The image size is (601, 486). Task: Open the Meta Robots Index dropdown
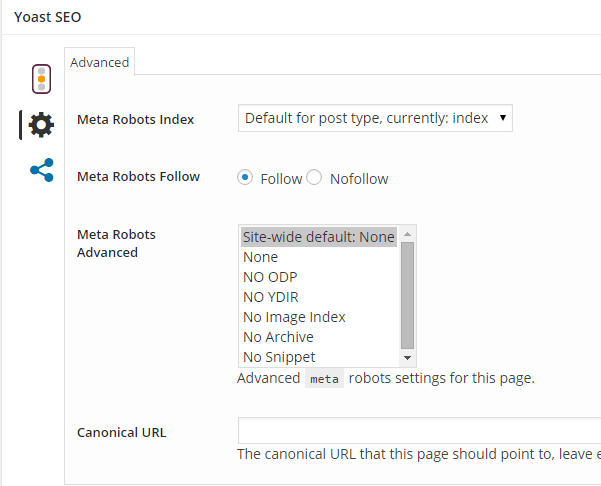pos(375,118)
